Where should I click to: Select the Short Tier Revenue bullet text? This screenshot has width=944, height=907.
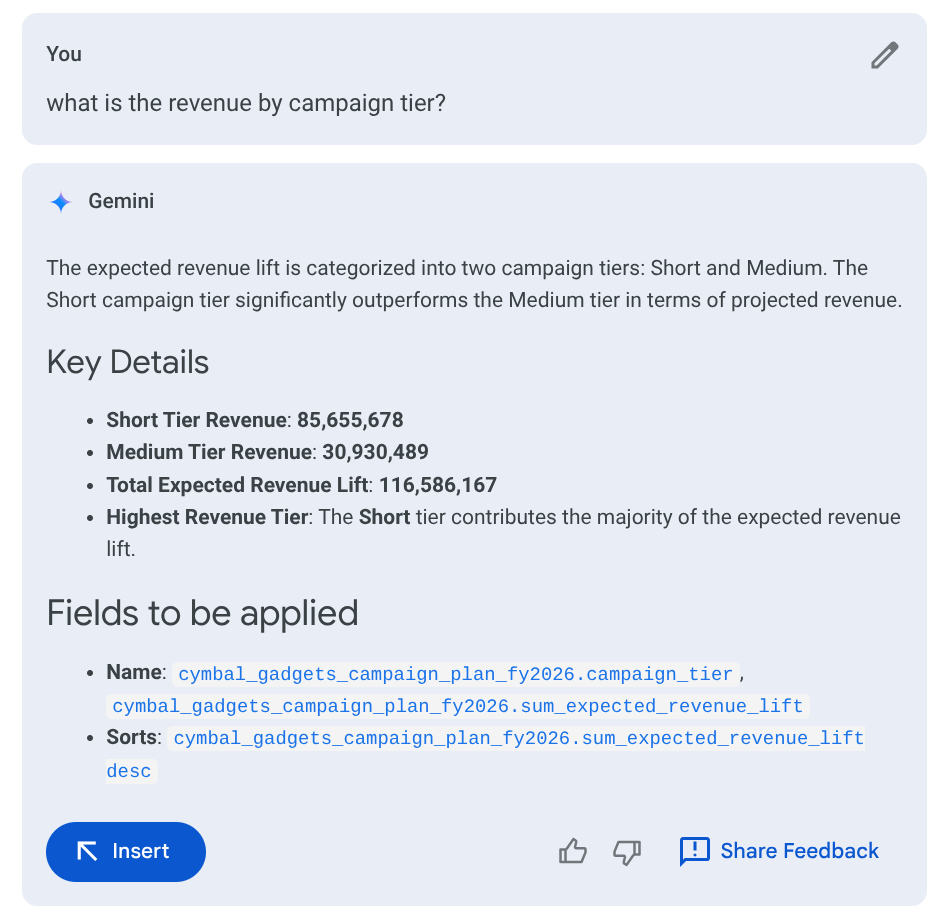tap(254, 420)
